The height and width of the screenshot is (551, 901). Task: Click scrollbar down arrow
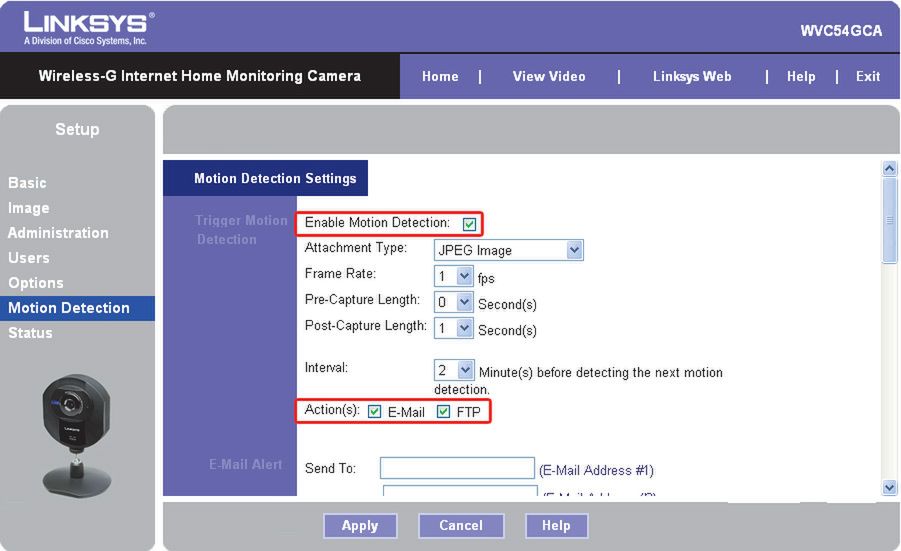(x=890, y=488)
